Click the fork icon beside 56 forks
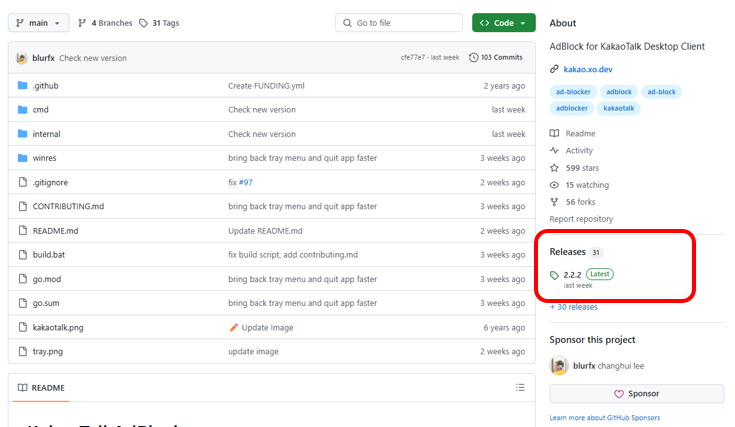735x427 pixels. tap(554, 202)
